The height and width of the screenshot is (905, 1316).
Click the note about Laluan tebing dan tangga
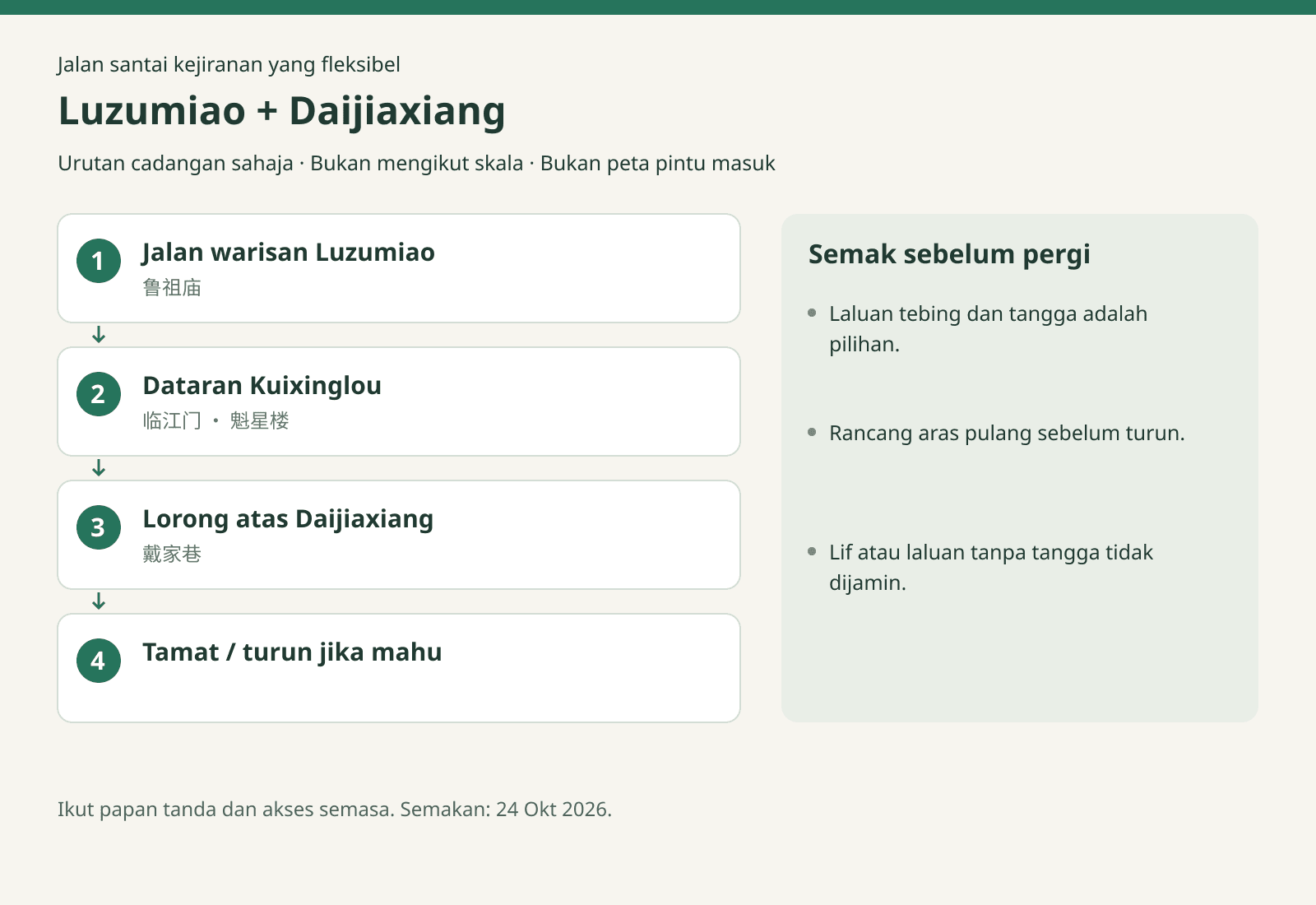click(x=988, y=329)
